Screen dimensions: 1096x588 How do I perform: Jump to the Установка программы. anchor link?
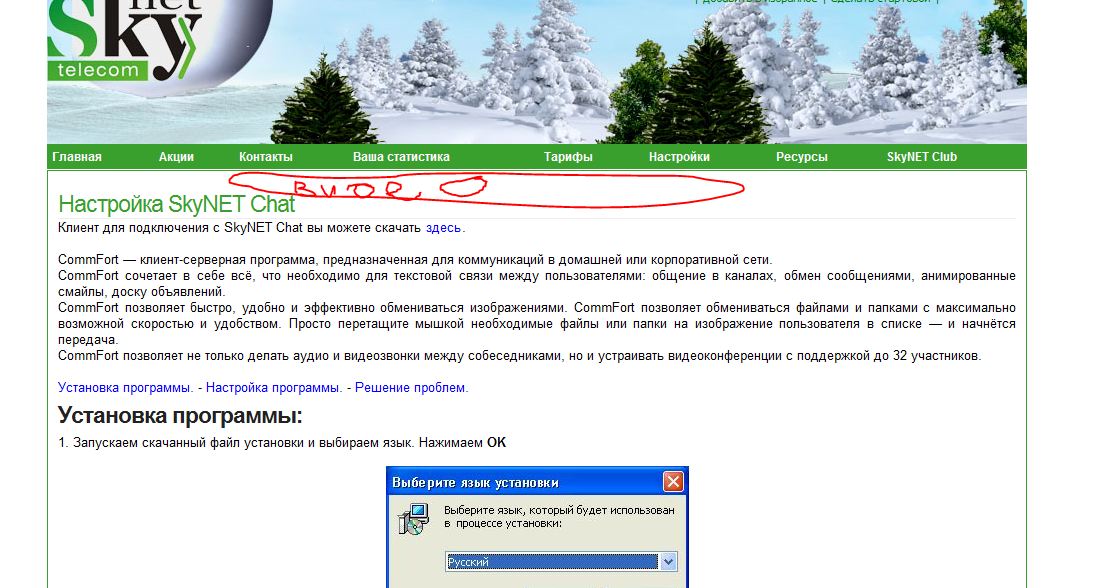click(x=125, y=387)
